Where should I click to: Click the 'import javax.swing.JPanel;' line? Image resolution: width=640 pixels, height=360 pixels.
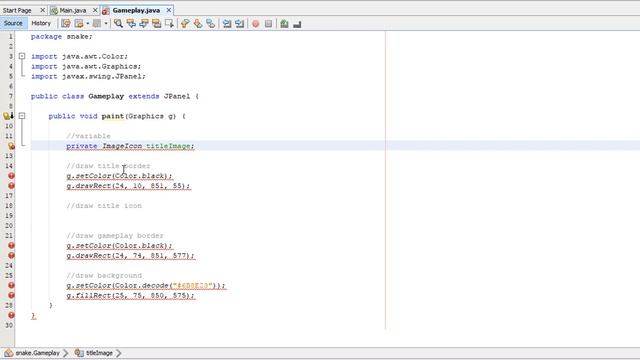click(88, 76)
